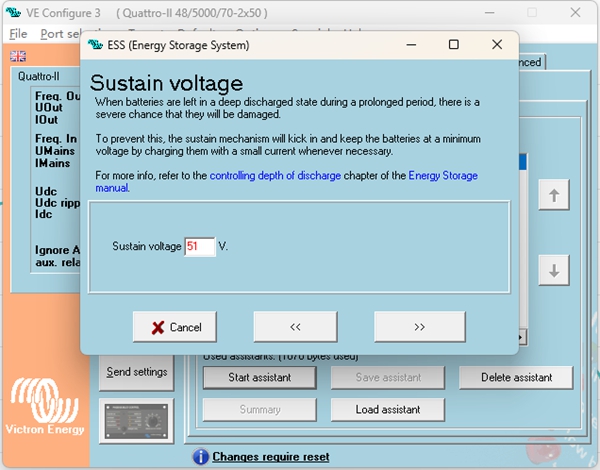Open the controlling depth of discharge link
Screen dimensions: 600x470
275,176
